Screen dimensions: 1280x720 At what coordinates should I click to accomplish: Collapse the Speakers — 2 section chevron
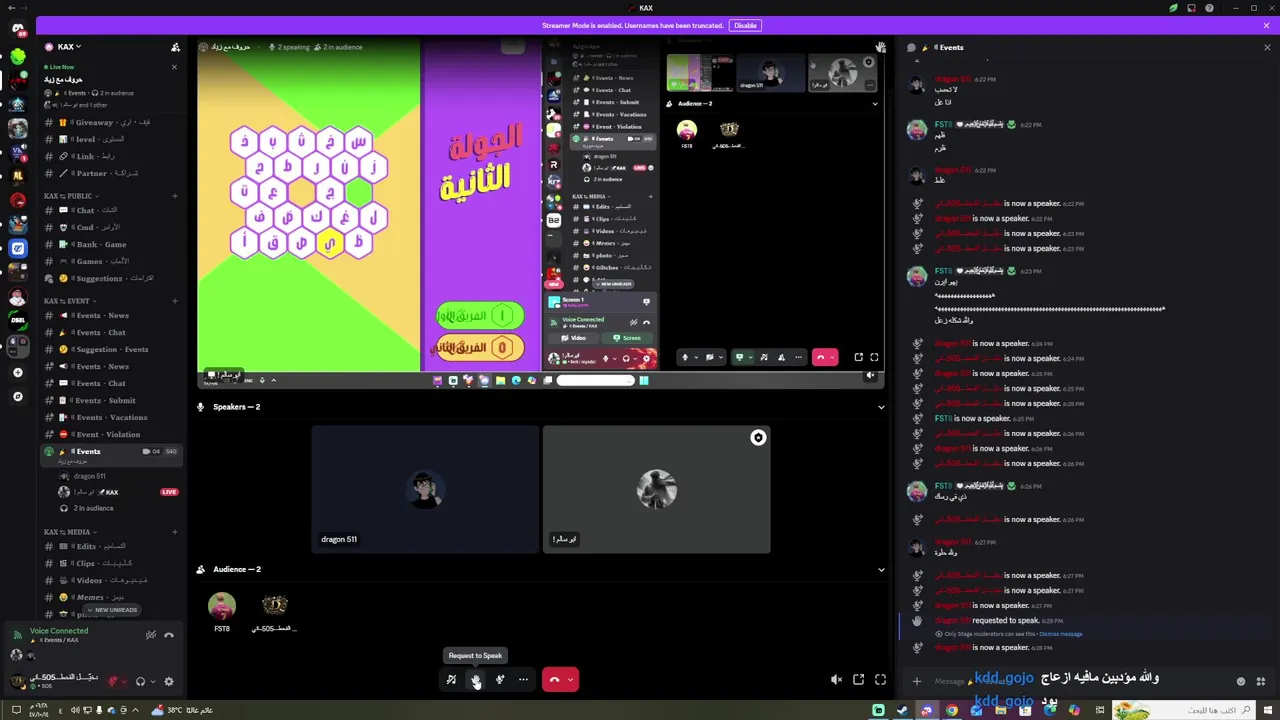881,407
